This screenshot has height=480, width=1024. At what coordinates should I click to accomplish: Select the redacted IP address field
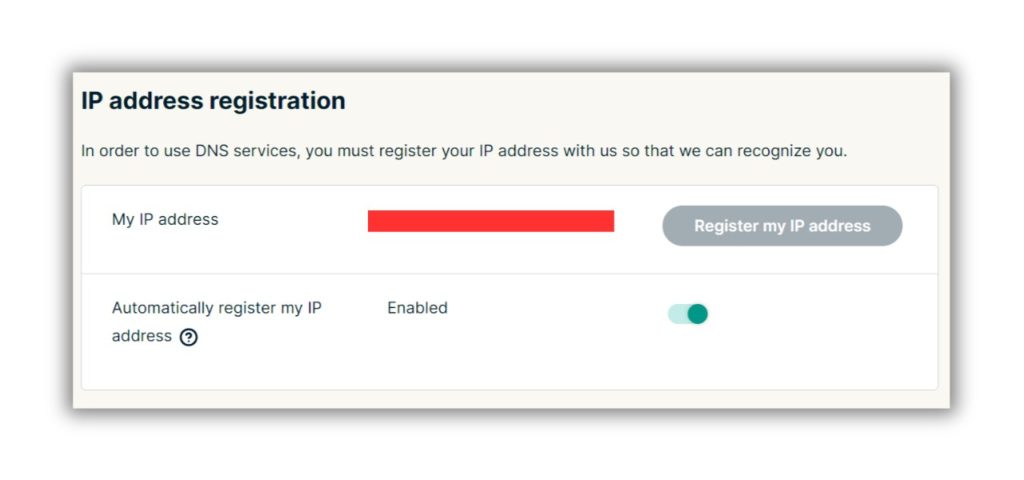tap(490, 221)
